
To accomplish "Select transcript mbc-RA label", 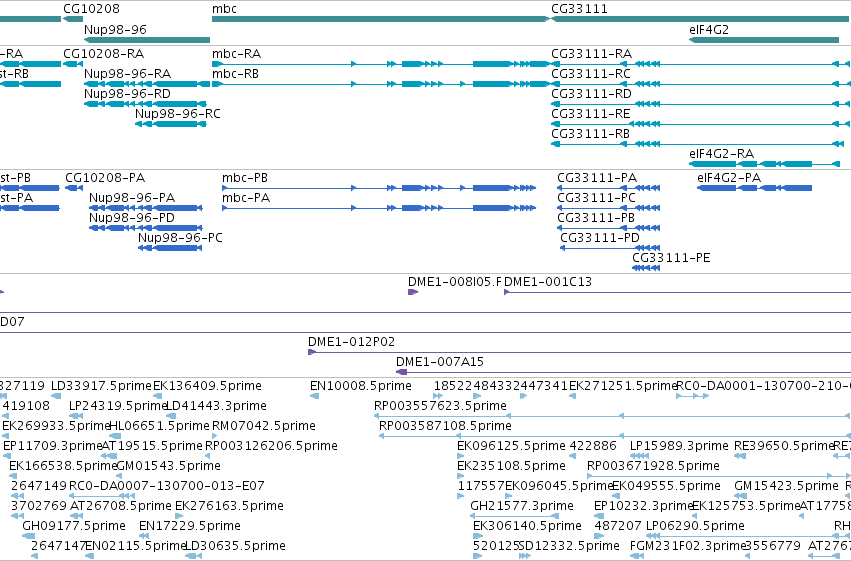I will (236, 54).
